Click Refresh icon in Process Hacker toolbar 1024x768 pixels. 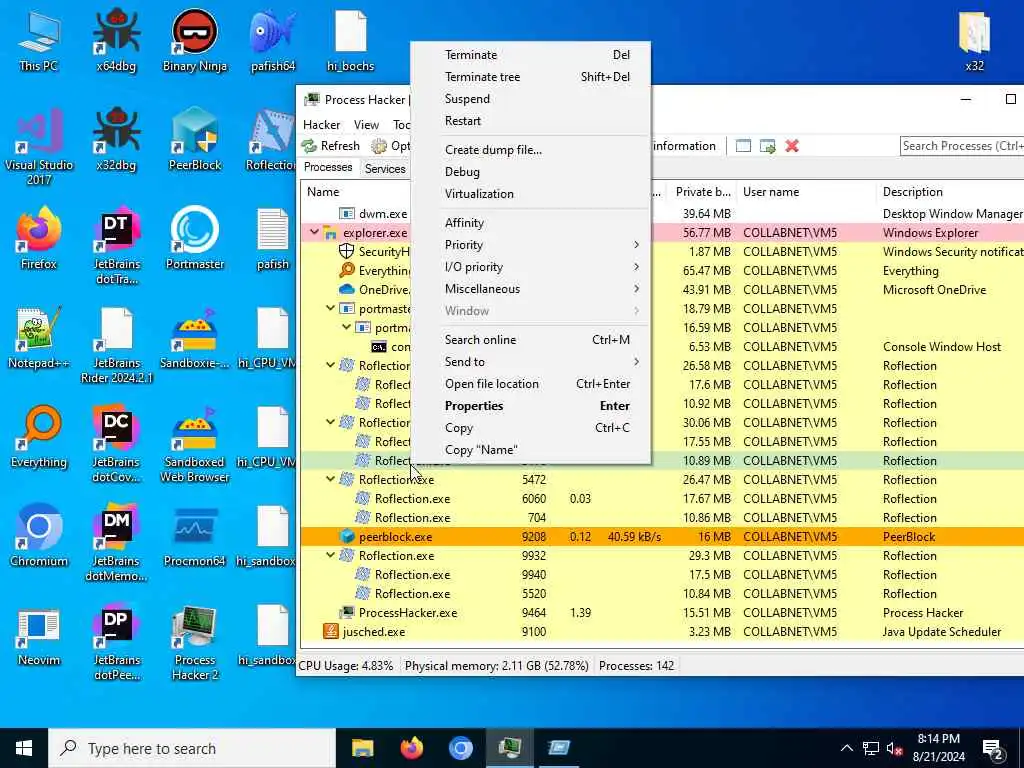click(x=309, y=146)
